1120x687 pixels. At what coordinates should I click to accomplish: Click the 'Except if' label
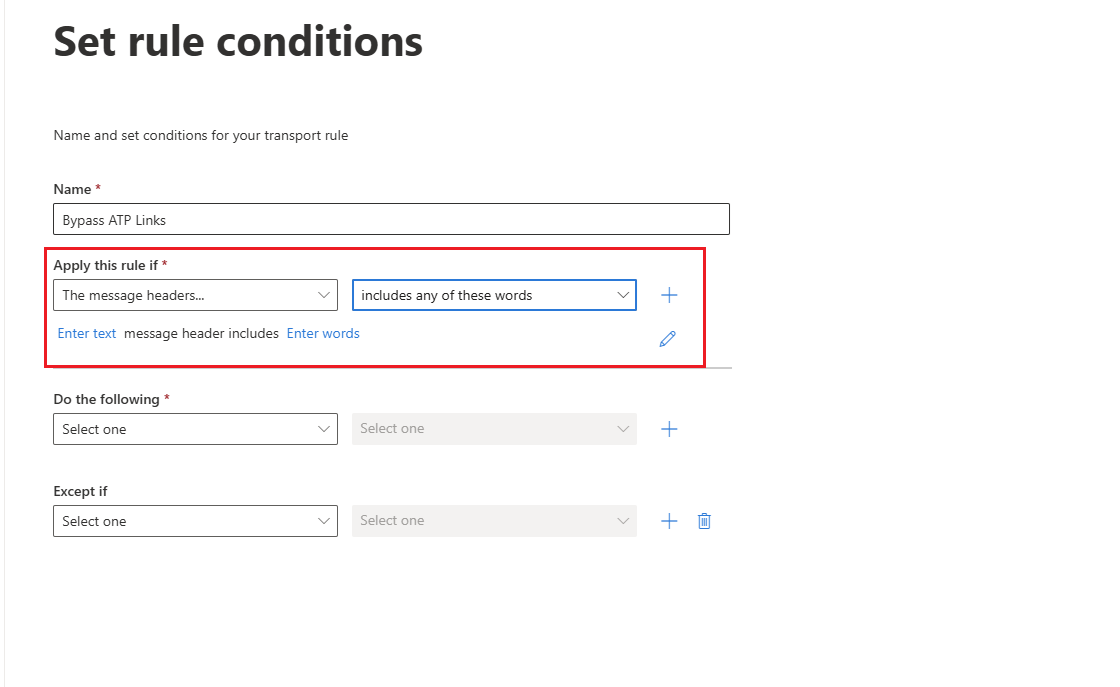pyautogui.click(x=80, y=491)
